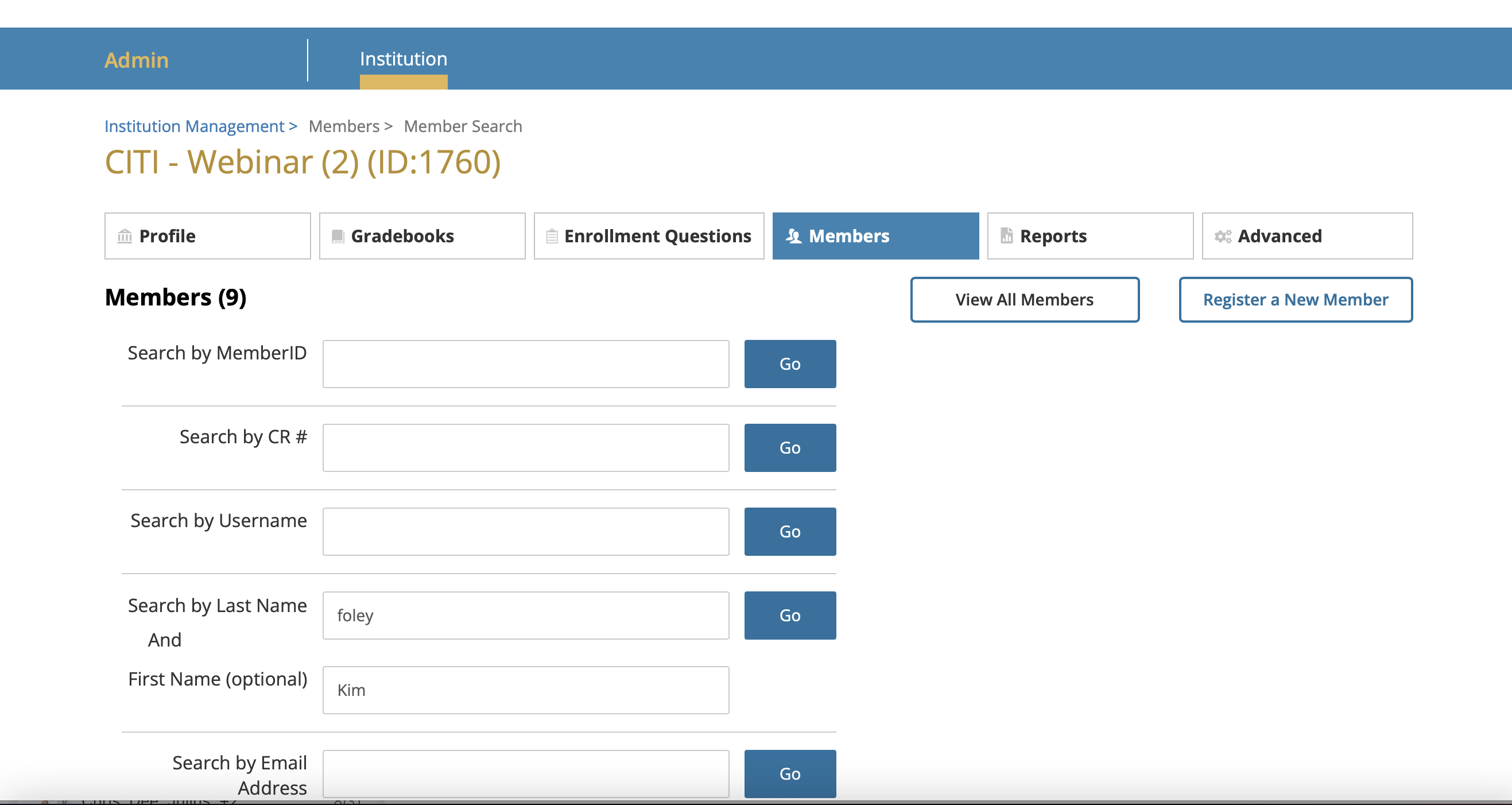This screenshot has height=805, width=1512.
Task: Click the Members breadcrumb
Action: click(x=350, y=126)
